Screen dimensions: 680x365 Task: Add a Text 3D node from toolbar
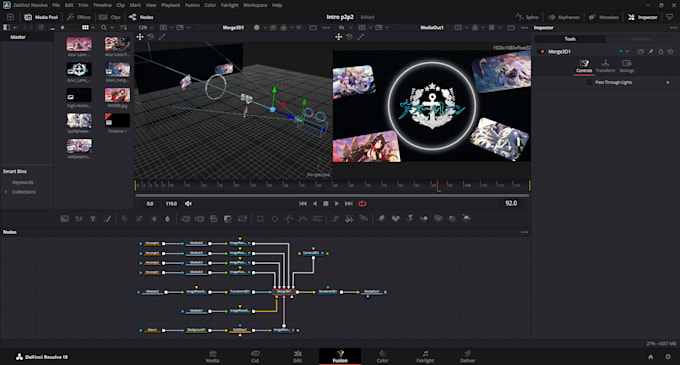tap(410, 219)
